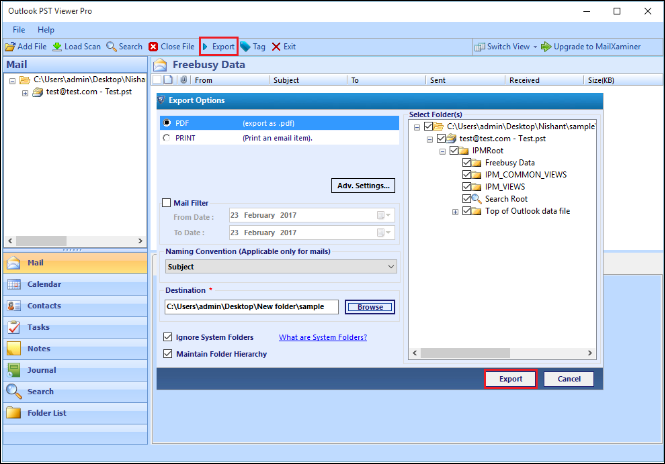Enable the Mail Filter checkbox
The height and width of the screenshot is (464, 665).
167,203
